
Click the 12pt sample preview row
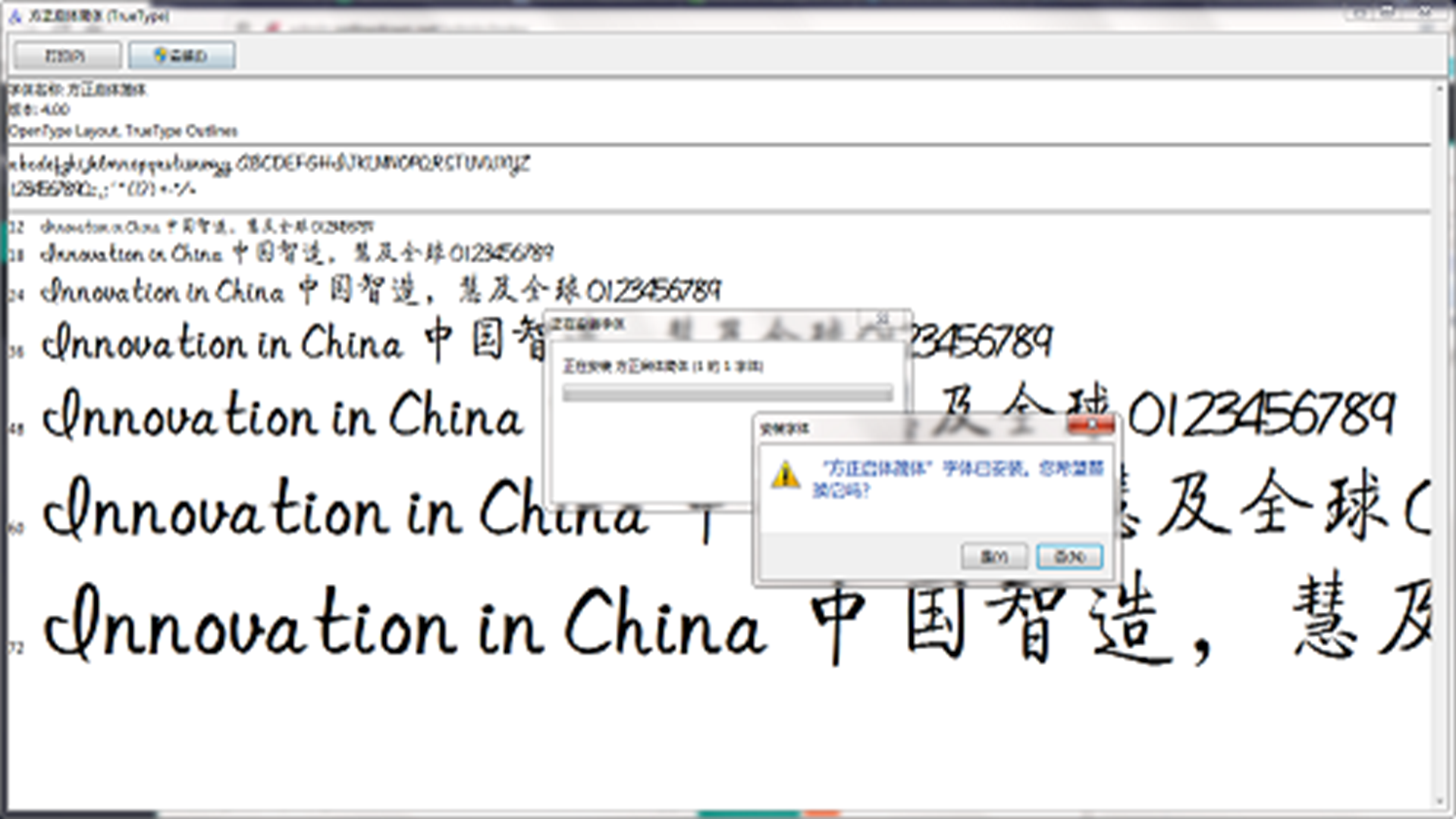tap(190, 225)
